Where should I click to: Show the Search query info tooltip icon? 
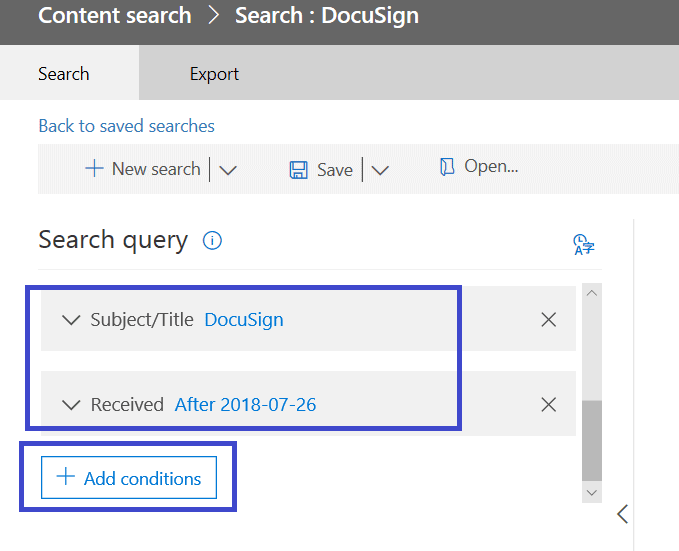tap(212, 240)
